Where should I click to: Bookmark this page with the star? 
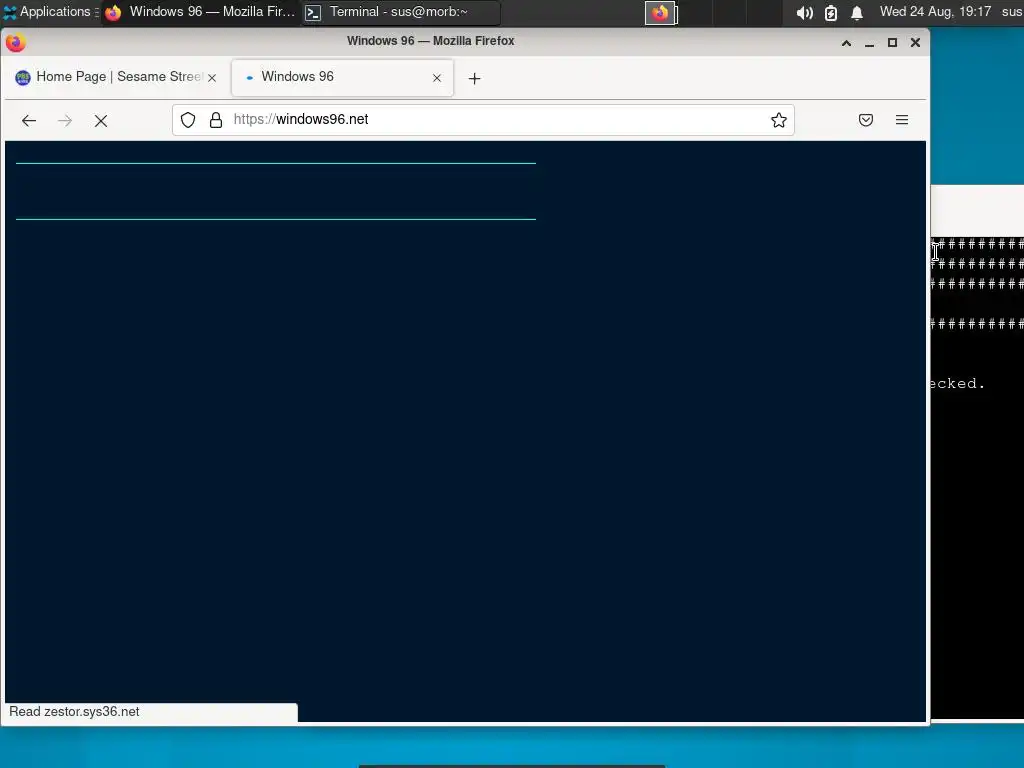coord(778,120)
